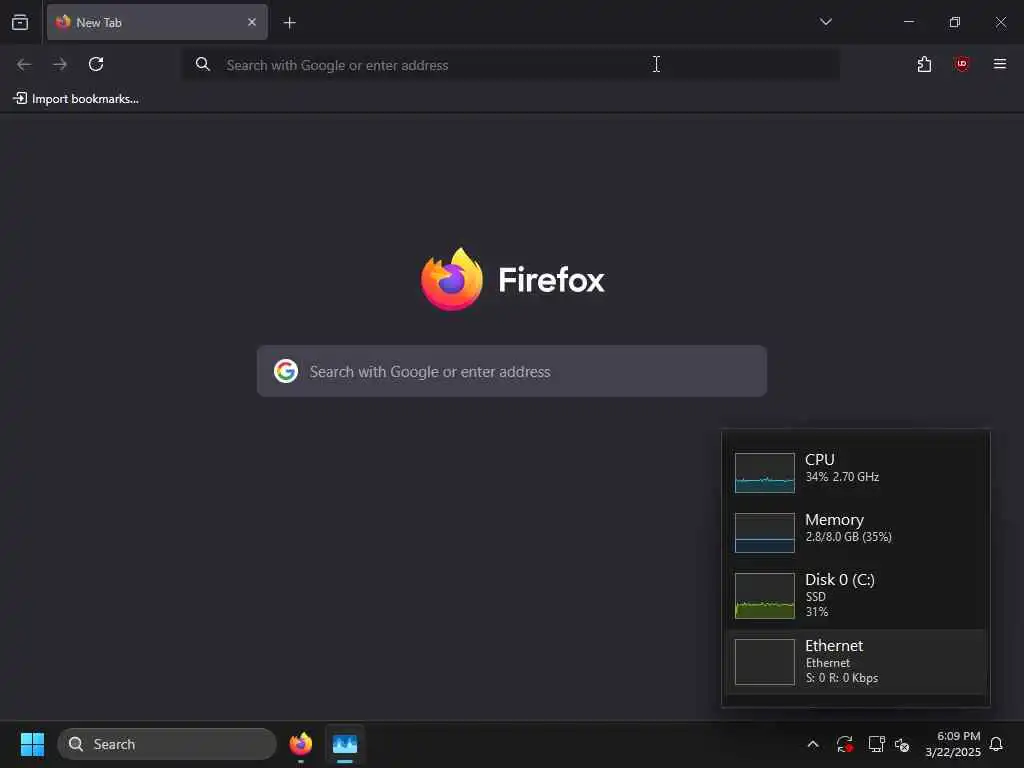Select the Disk 0 (C:) performance entry
Image resolution: width=1024 pixels, height=768 pixels.
point(856,595)
